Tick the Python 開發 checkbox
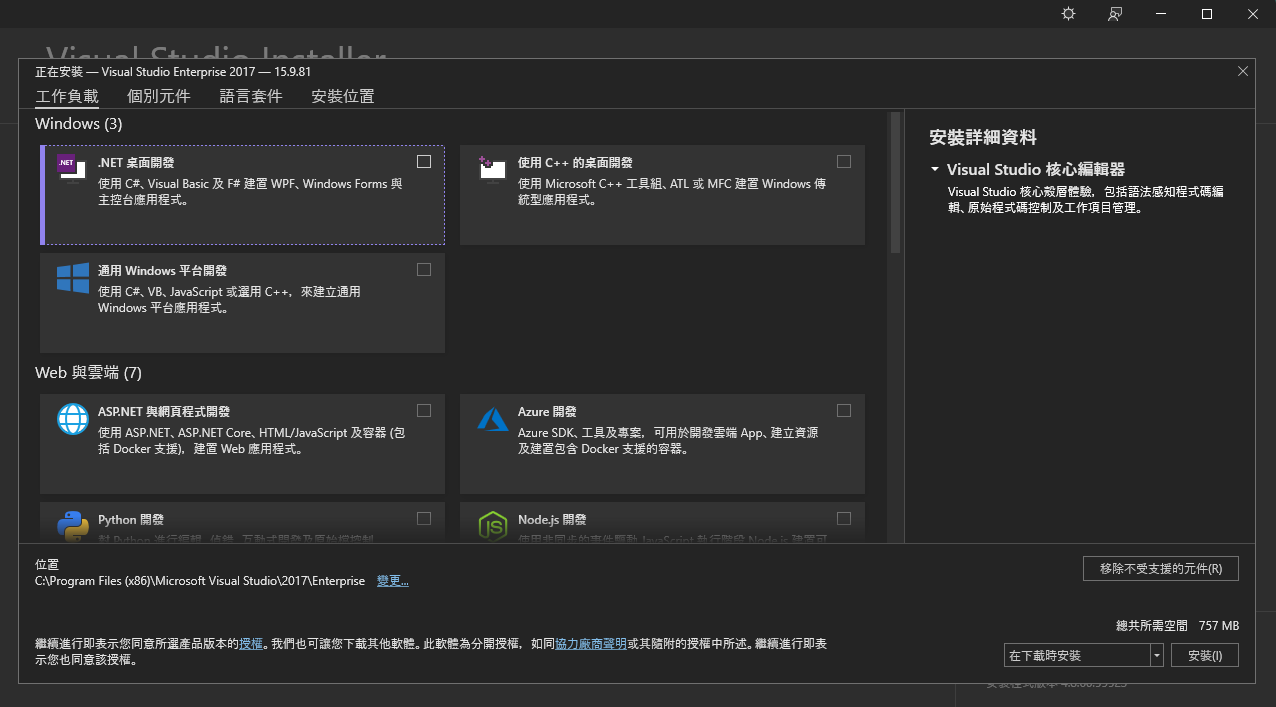 [424, 518]
